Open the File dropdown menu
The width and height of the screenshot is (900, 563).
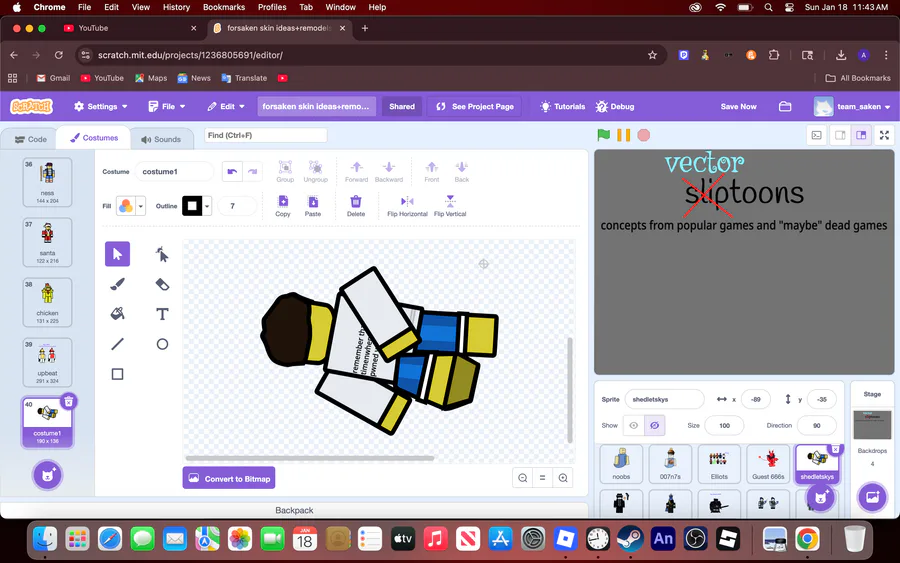pos(167,106)
